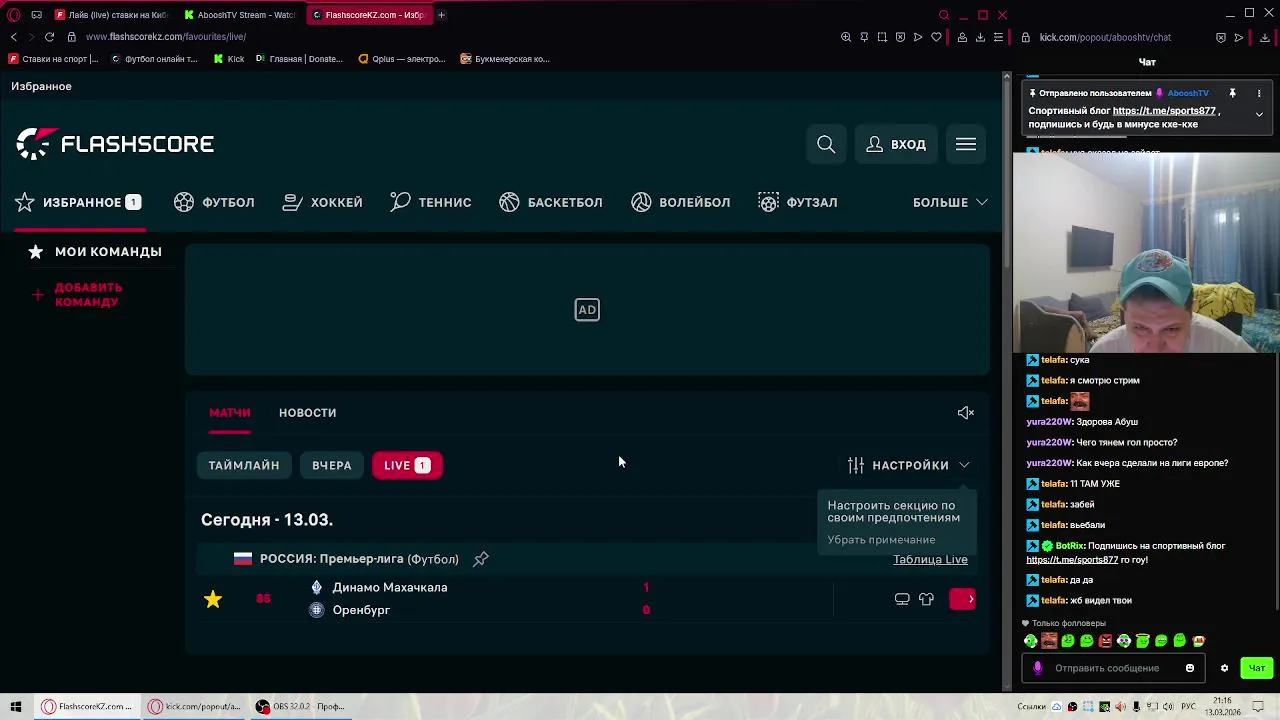
Task: Open a new browser tab with plus
Action: coord(441,15)
